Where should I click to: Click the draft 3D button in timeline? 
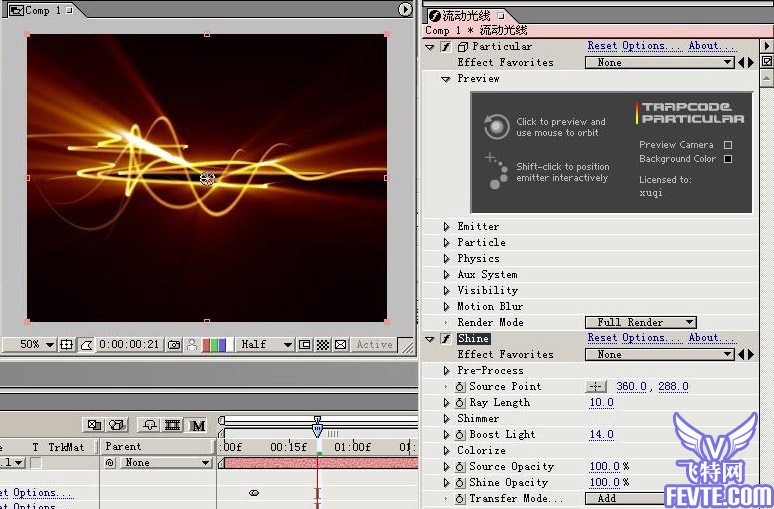117,425
